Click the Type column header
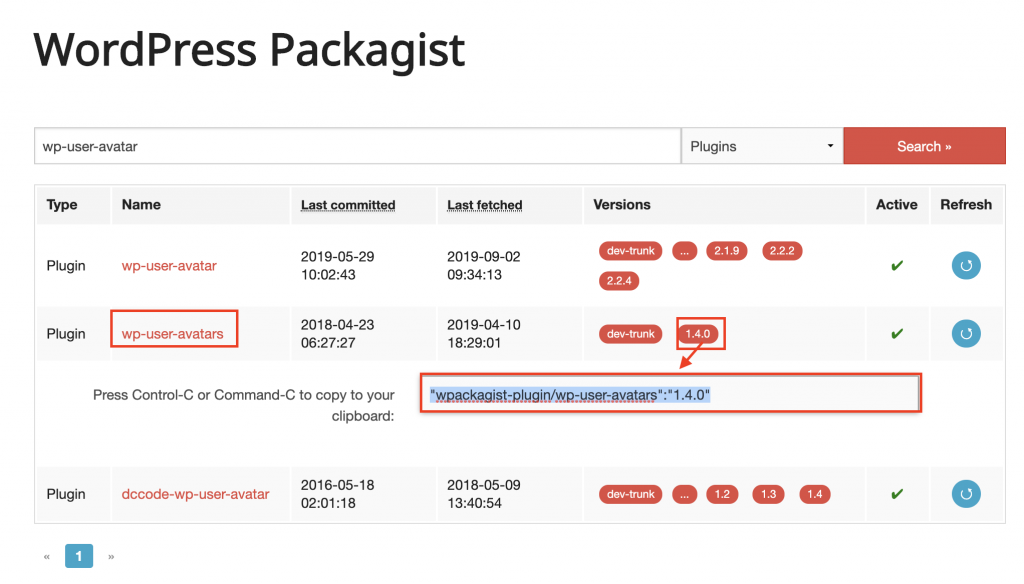Image resolution: width=1024 pixels, height=584 pixels. (62, 204)
